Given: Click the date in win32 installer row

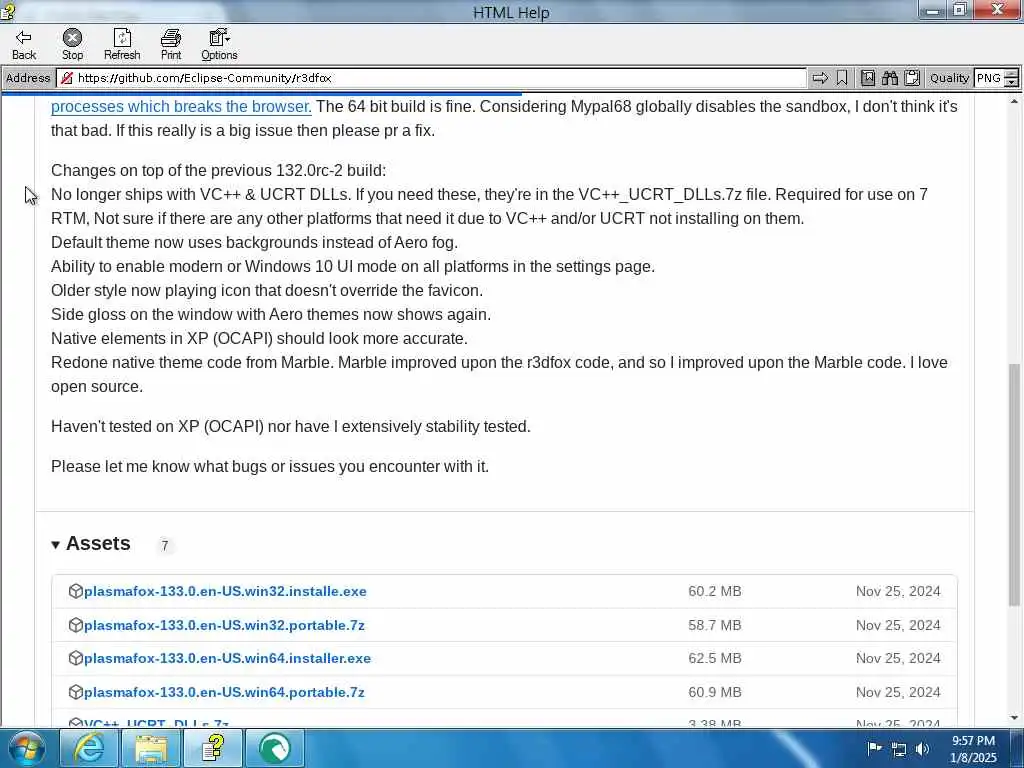Looking at the screenshot, I should (x=898, y=591).
